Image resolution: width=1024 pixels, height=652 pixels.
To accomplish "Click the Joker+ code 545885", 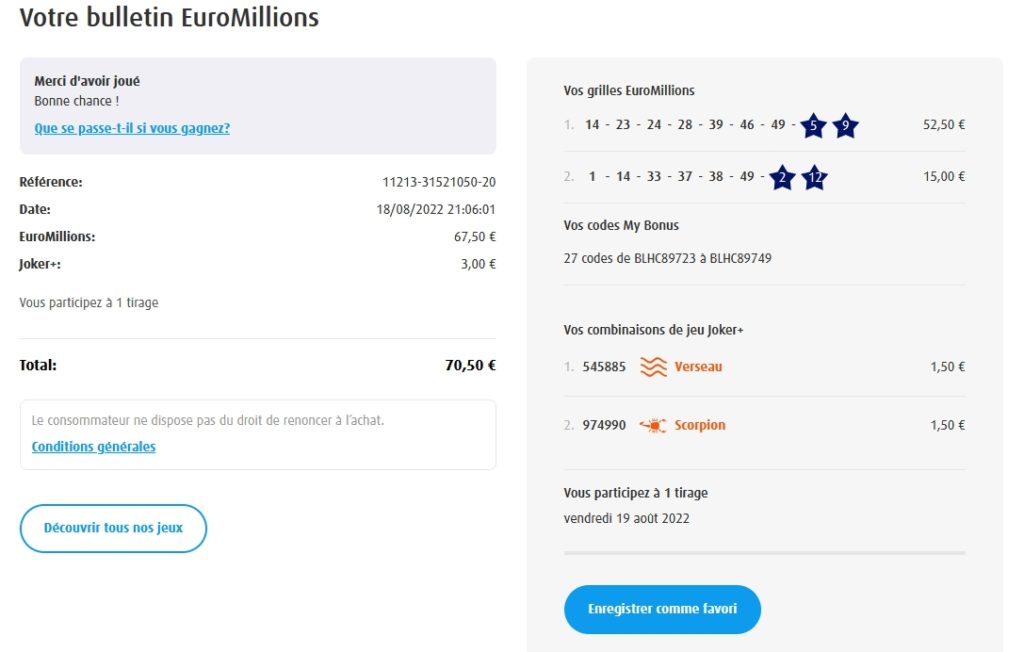I will [x=604, y=367].
